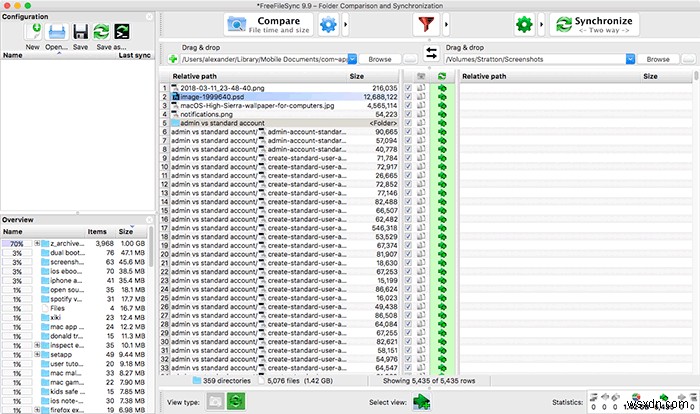Open a configuration file icon
Viewport: 700px width, 414px height.
(x=57, y=32)
